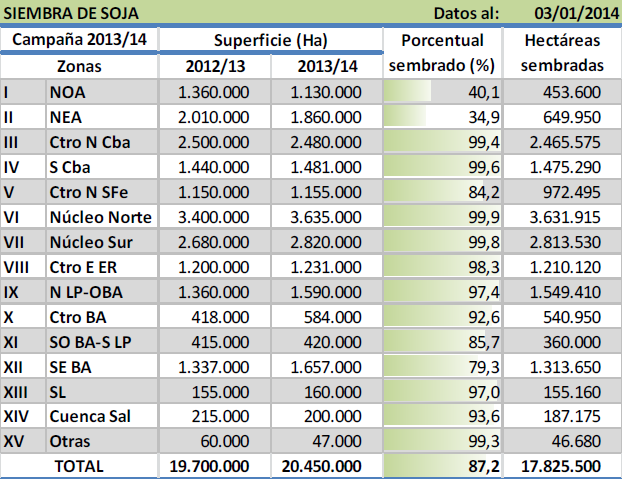Click the total percentage cell 87,2
The width and height of the screenshot is (622, 479).
(441, 465)
